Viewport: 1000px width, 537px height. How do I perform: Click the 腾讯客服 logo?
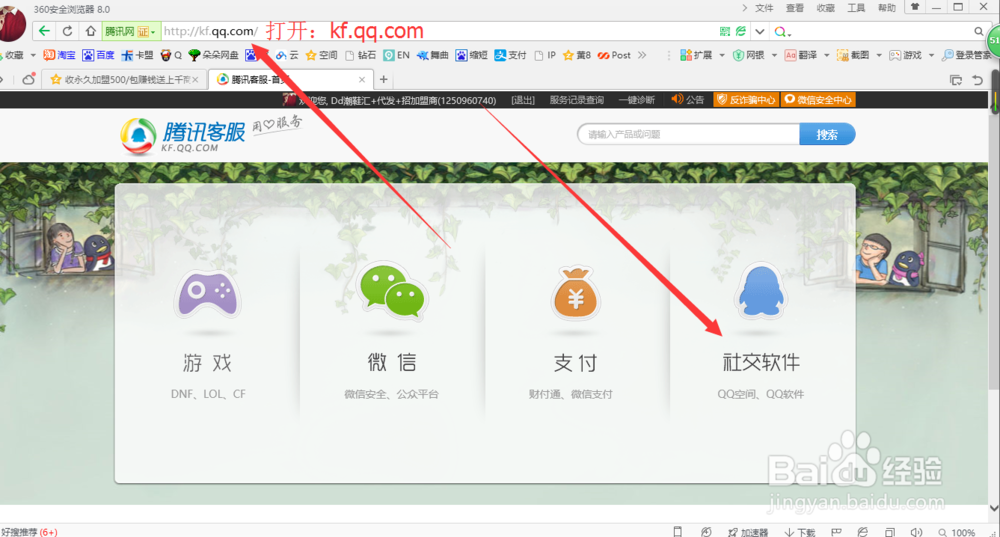pyautogui.click(x=183, y=136)
